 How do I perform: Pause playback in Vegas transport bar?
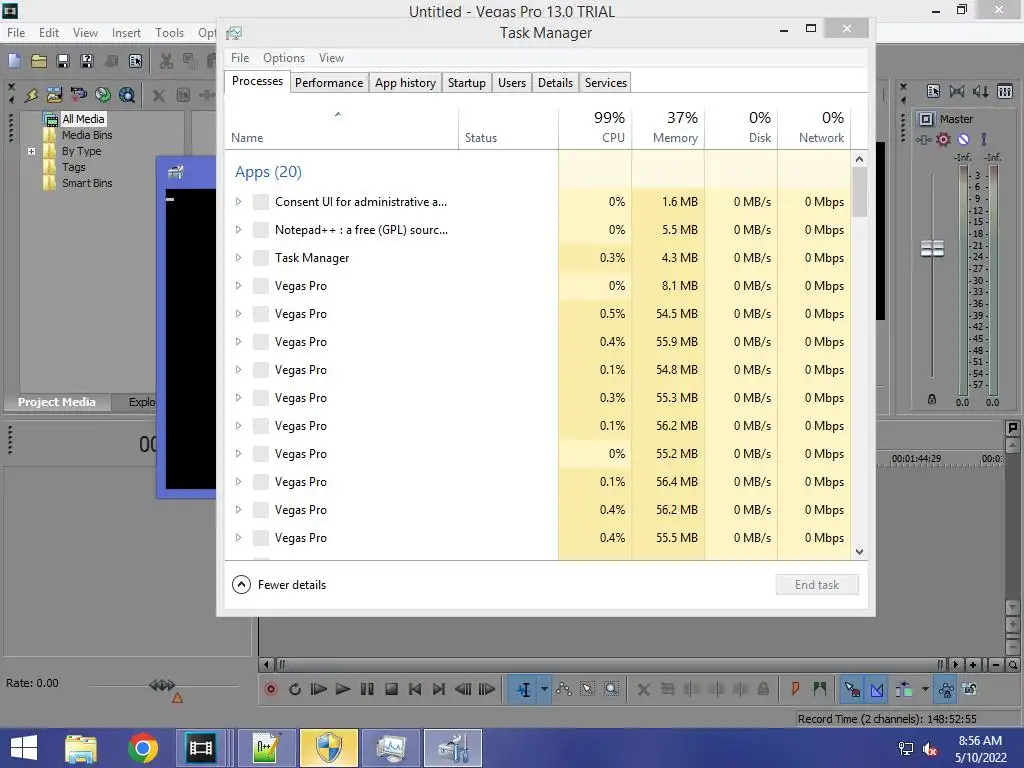(367, 689)
